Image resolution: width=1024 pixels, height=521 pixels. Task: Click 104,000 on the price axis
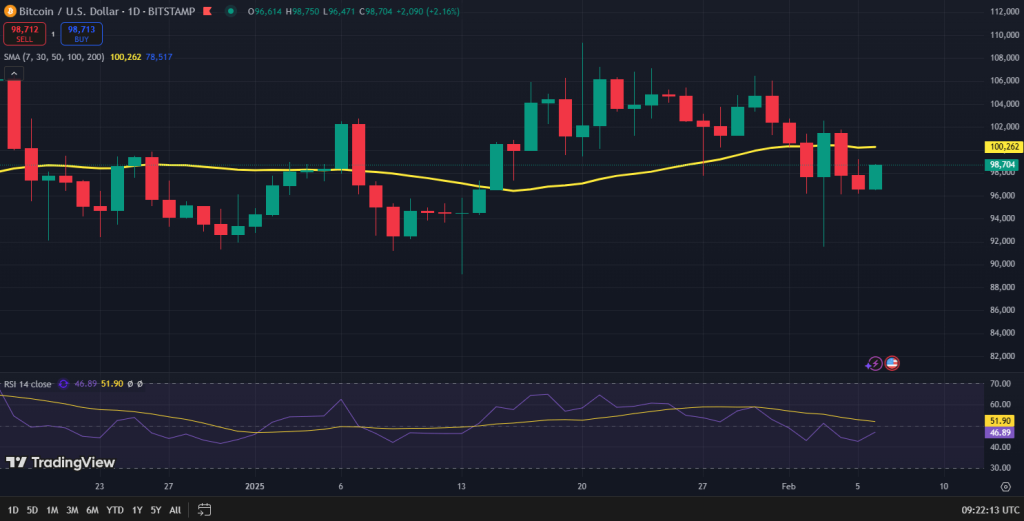[x=1004, y=104]
